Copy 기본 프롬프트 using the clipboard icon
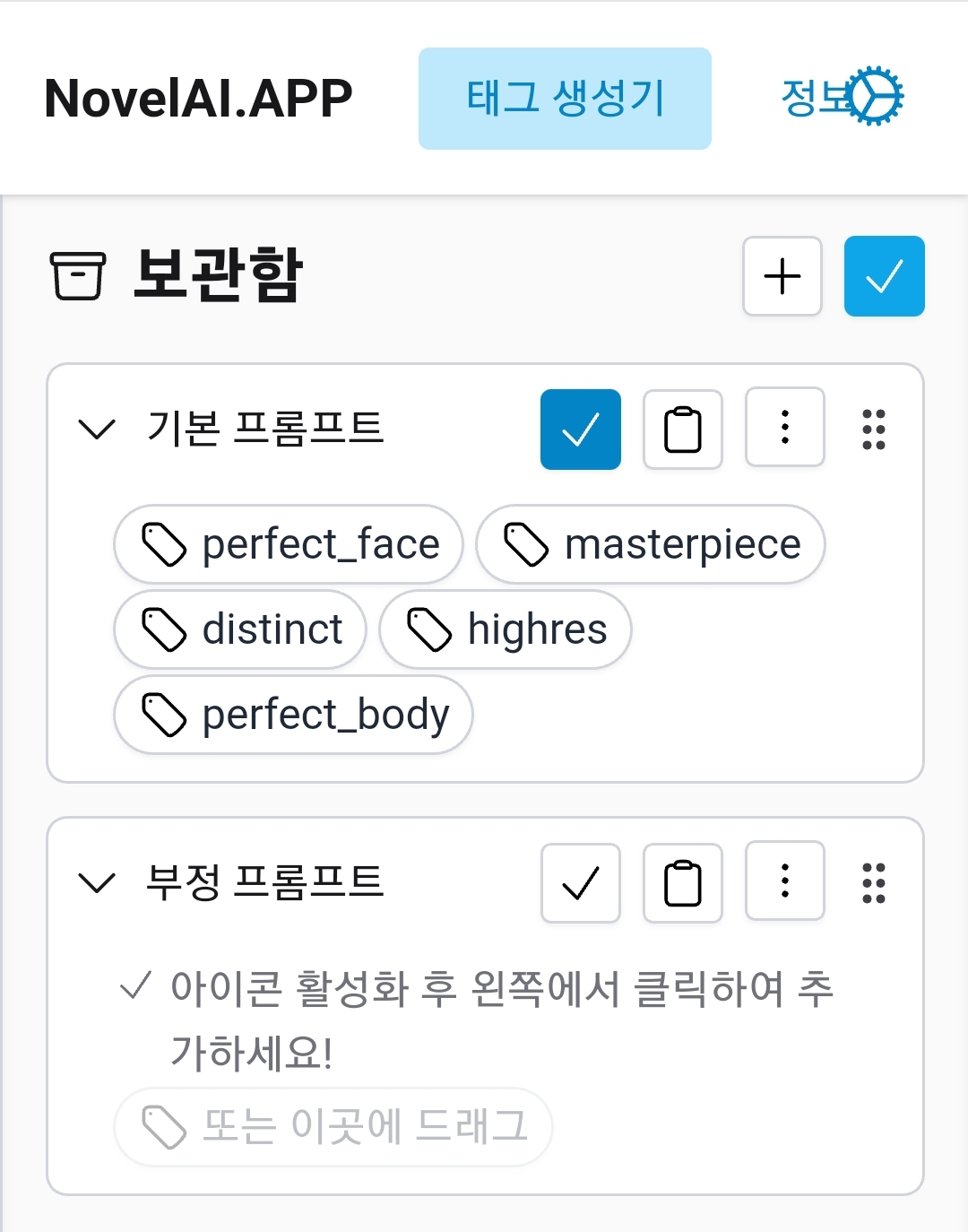This screenshot has height=1232, width=968. pyautogui.click(x=683, y=429)
